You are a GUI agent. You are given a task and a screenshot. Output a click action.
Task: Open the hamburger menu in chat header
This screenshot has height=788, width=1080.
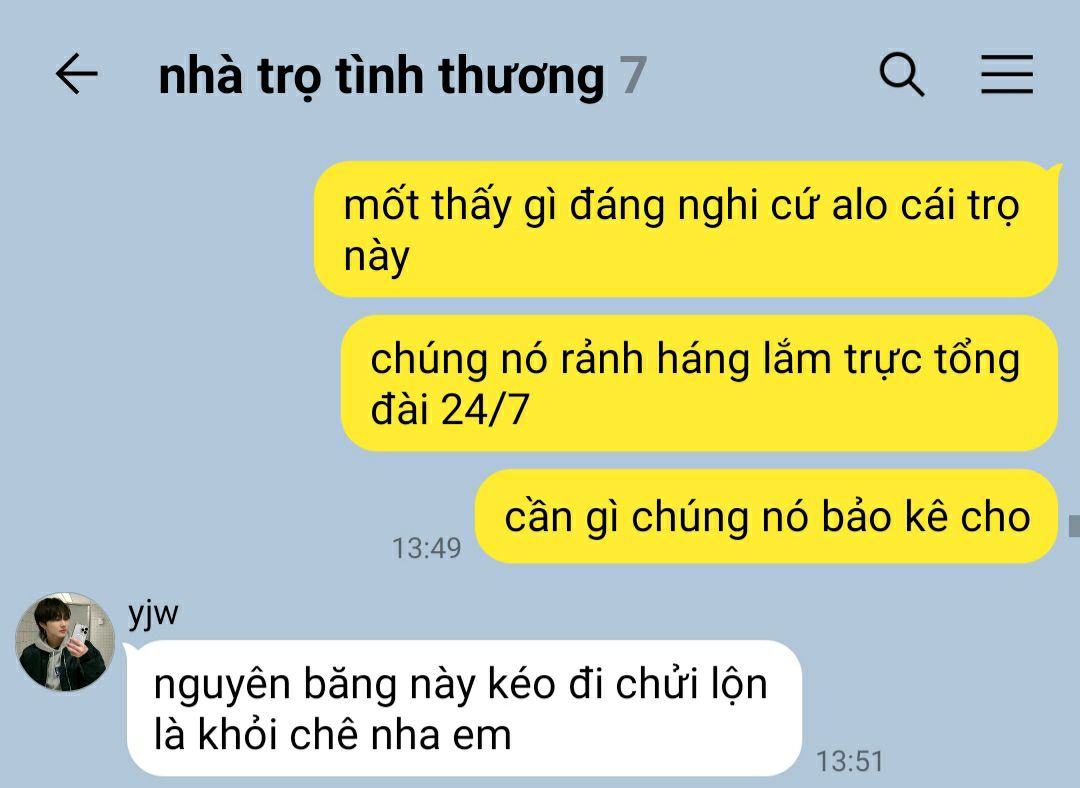point(1006,74)
